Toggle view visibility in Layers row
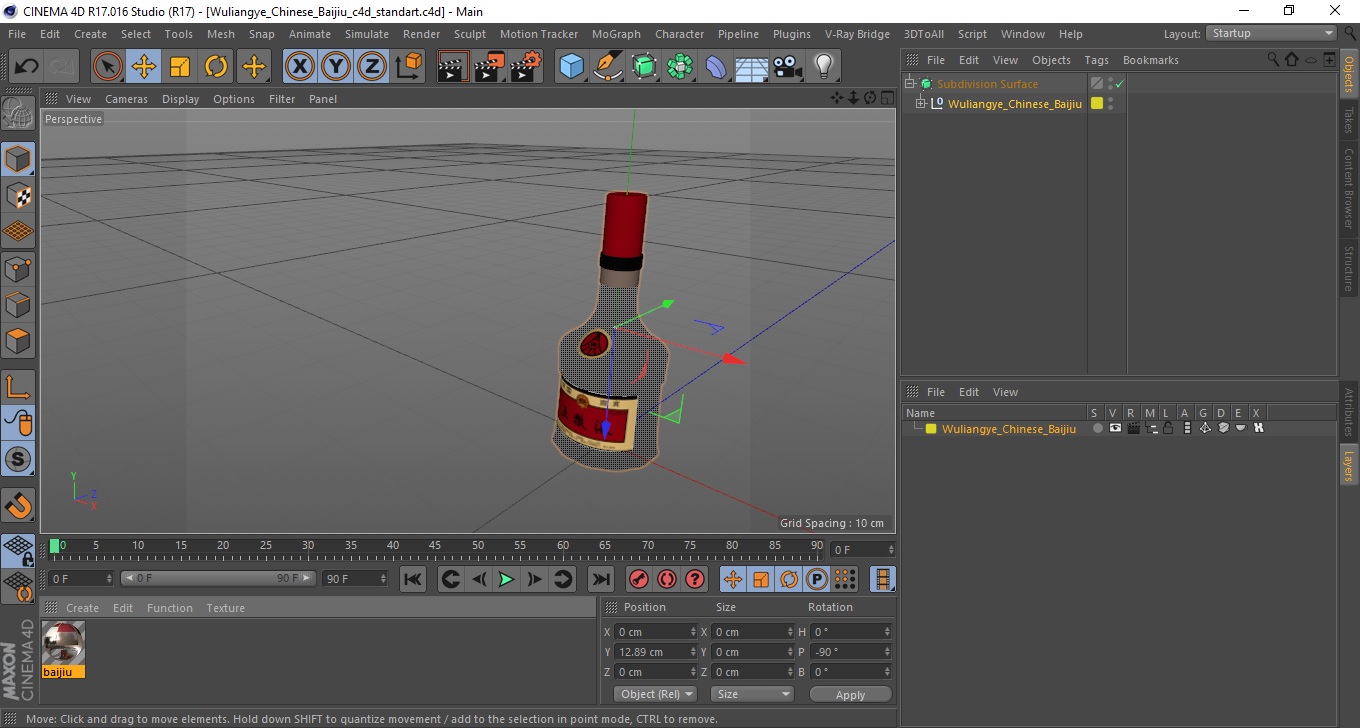 [1114, 428]
